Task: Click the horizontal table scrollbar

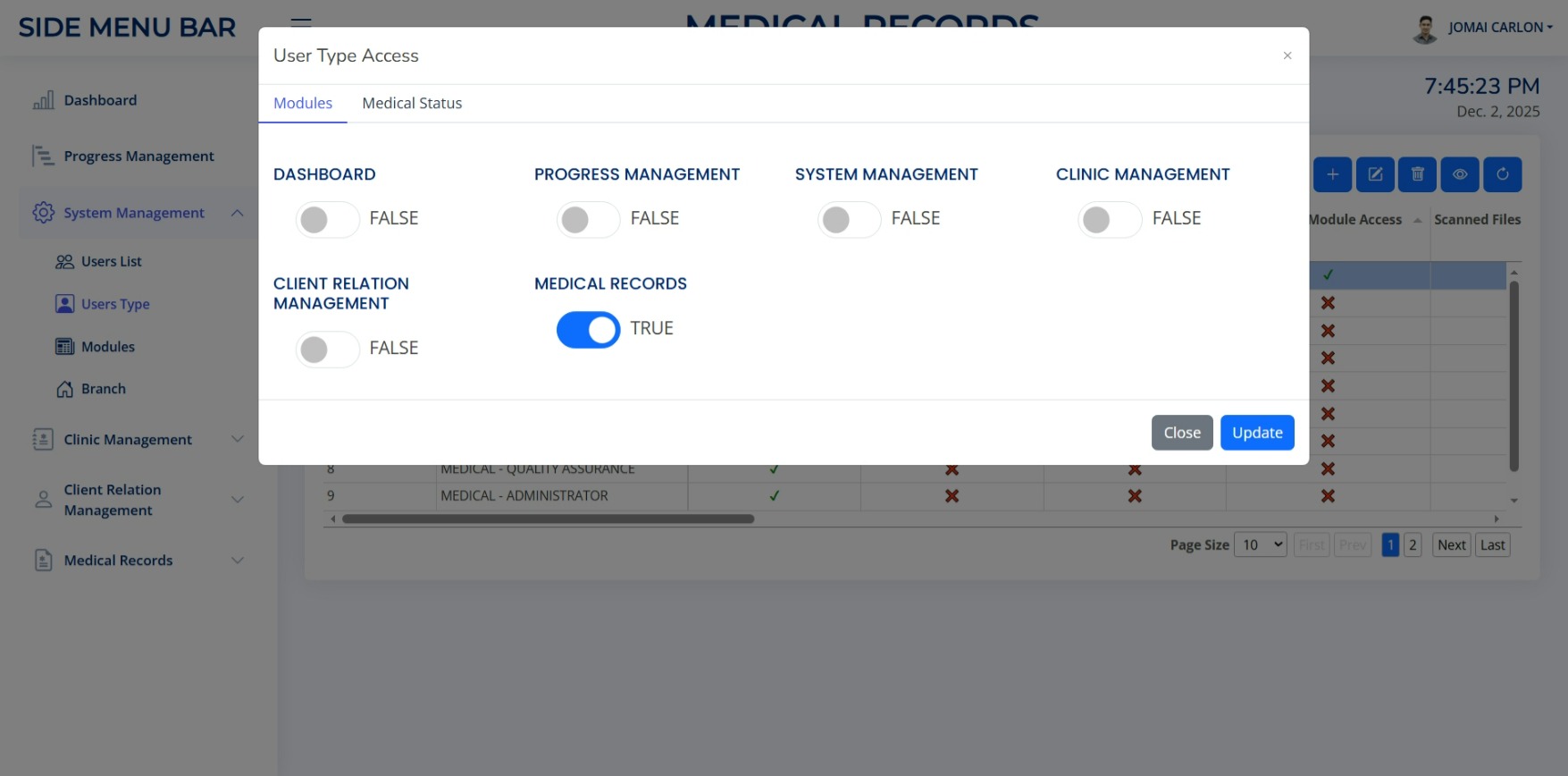Action: point(548,519)
